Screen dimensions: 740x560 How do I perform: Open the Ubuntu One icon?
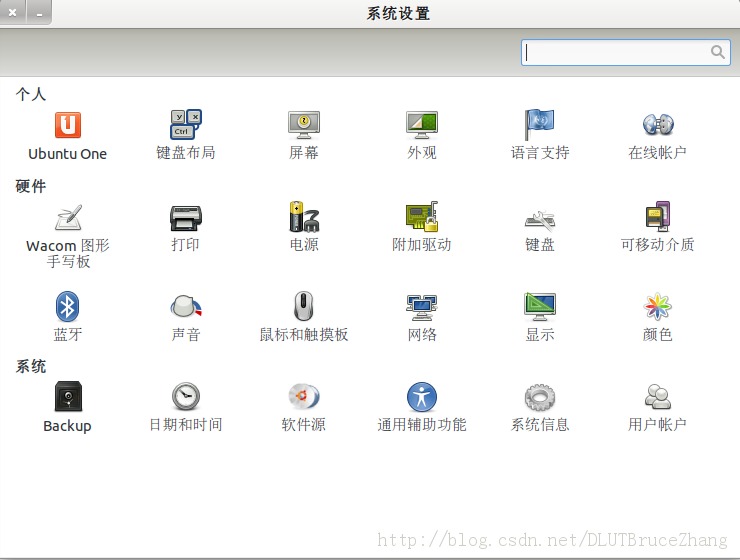67,125
